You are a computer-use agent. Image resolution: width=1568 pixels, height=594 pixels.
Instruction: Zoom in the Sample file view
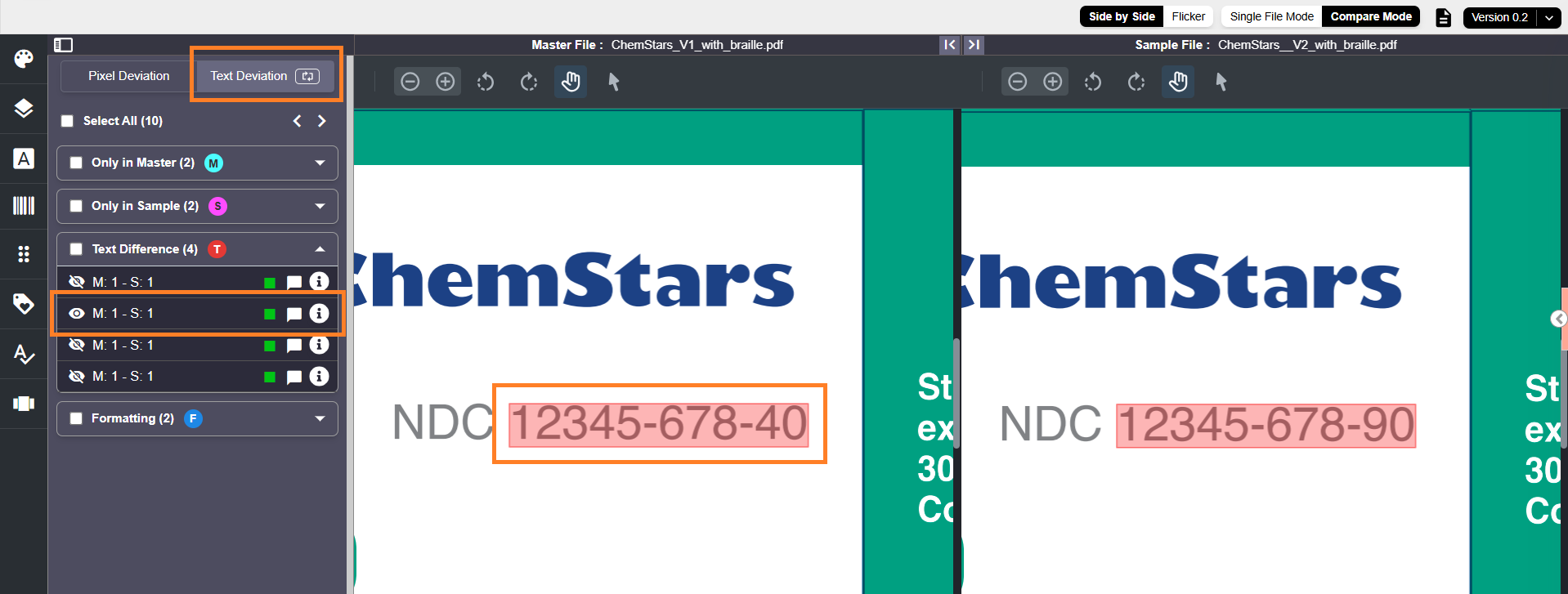(x=1053, y=82)
